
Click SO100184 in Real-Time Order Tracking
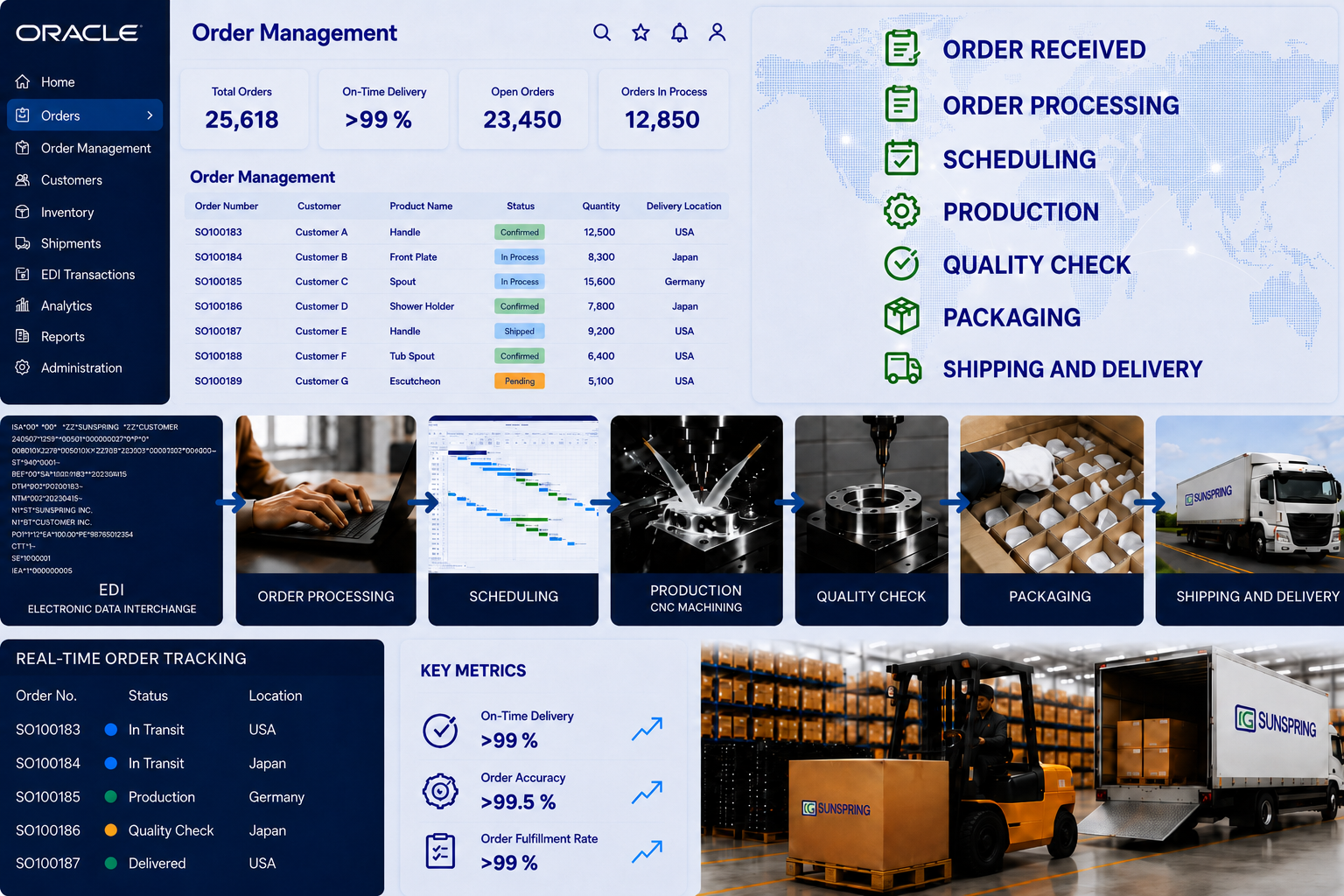coord(48,763)
